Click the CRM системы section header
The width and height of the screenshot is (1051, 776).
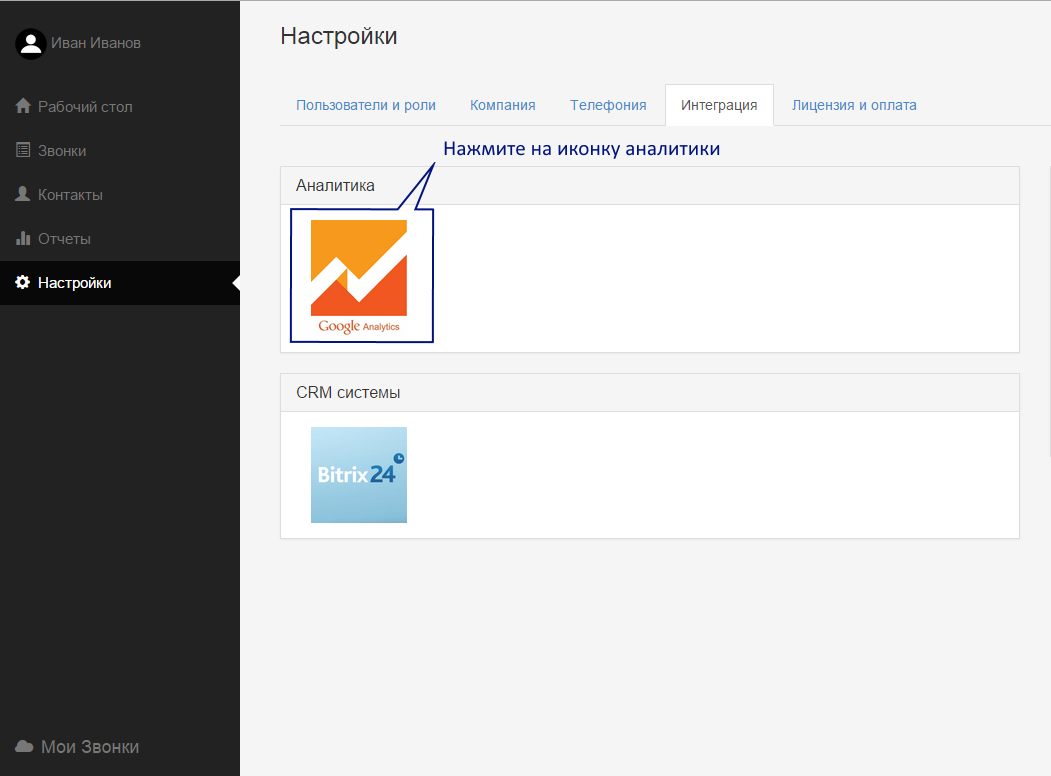[x=650, y=393]
